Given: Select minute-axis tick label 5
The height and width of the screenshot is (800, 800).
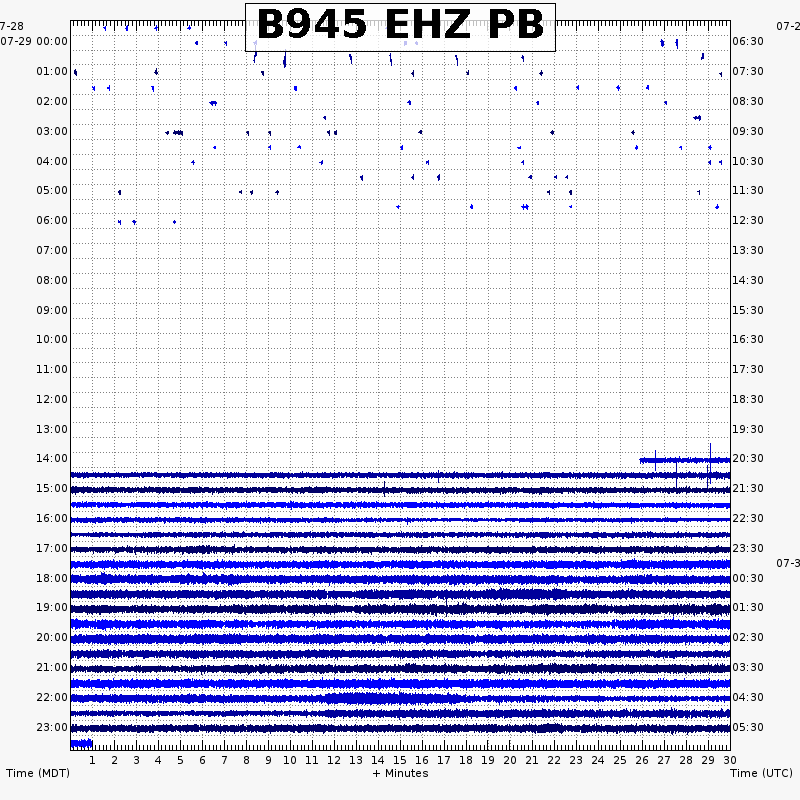Looking at the screenshot, I should (x=180, y=760).
